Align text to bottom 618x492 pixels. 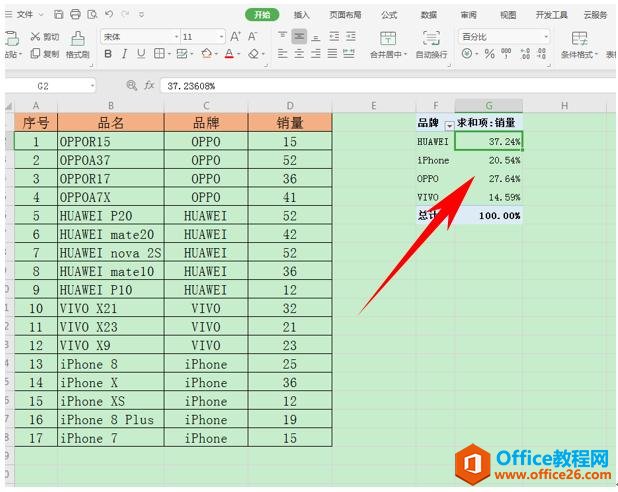click(x=316, y=37)
